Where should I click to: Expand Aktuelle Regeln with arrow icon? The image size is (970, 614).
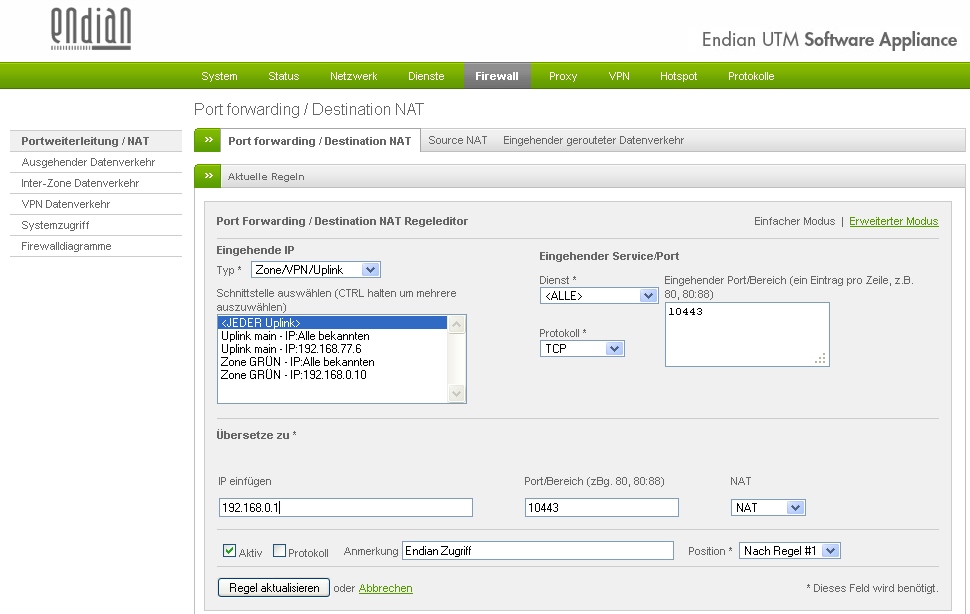[208, 176]
